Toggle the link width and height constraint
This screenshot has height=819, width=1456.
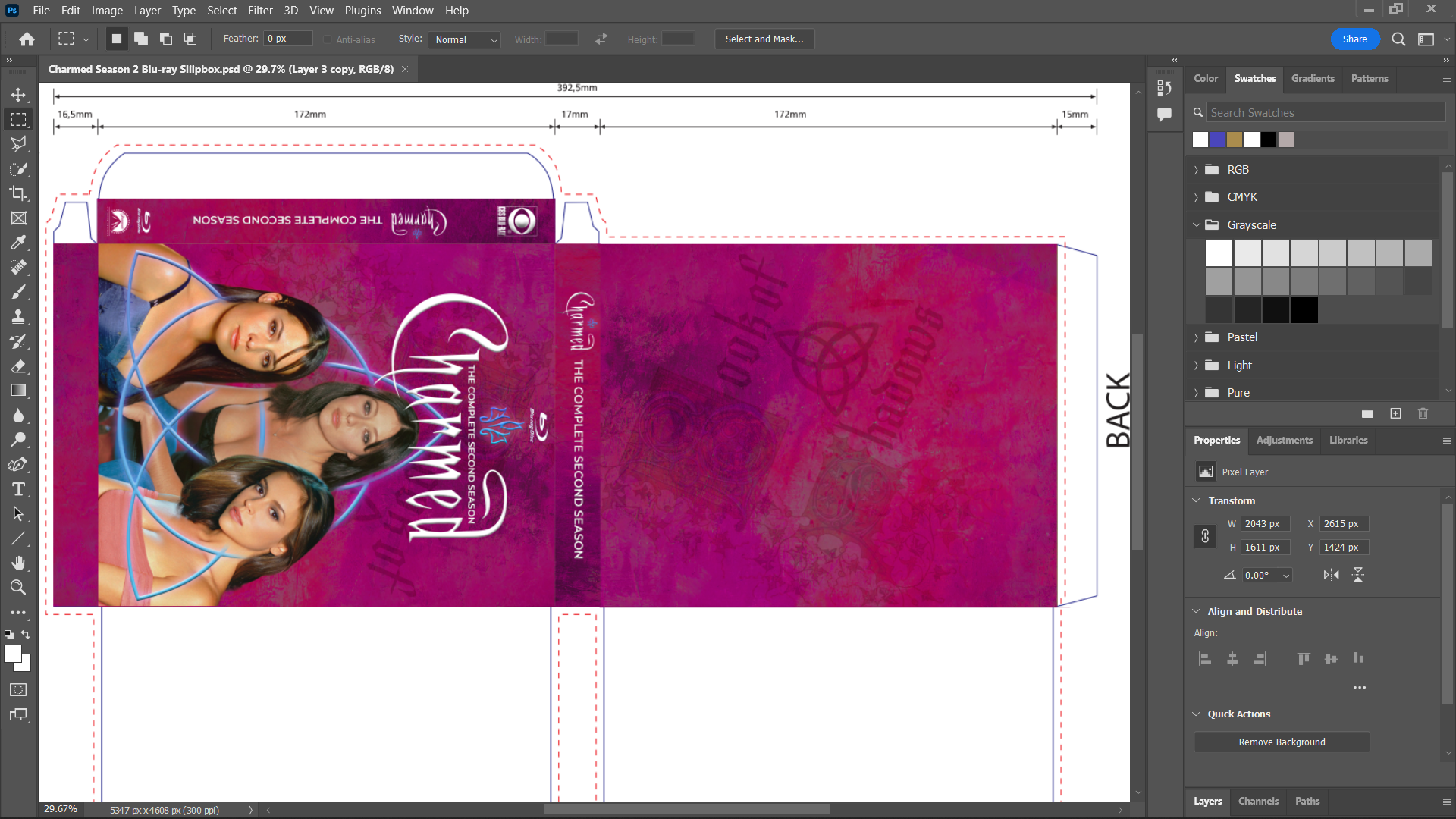click(x=1205, y=536)
